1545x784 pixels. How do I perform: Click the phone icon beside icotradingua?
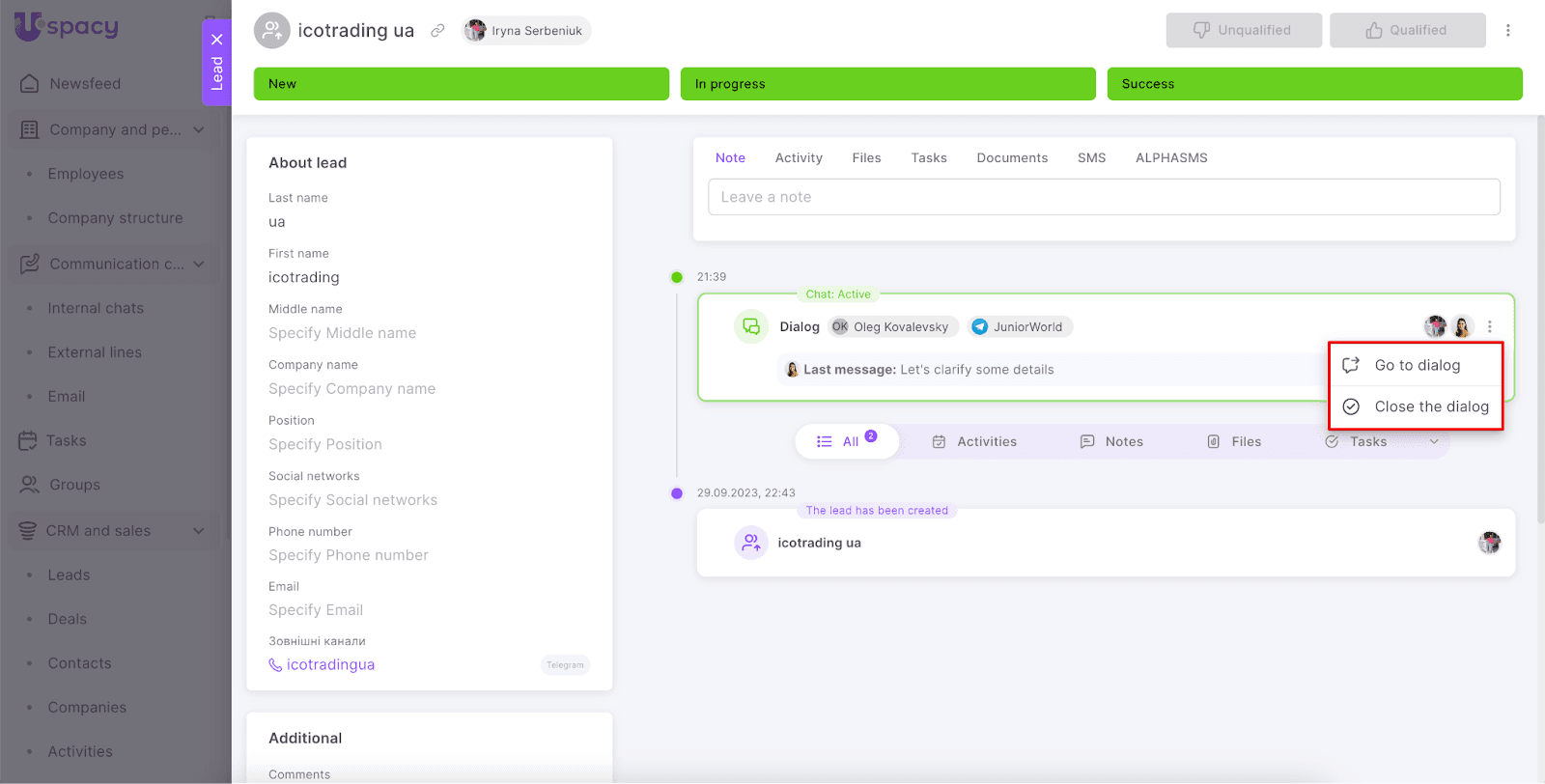(275, 665)
